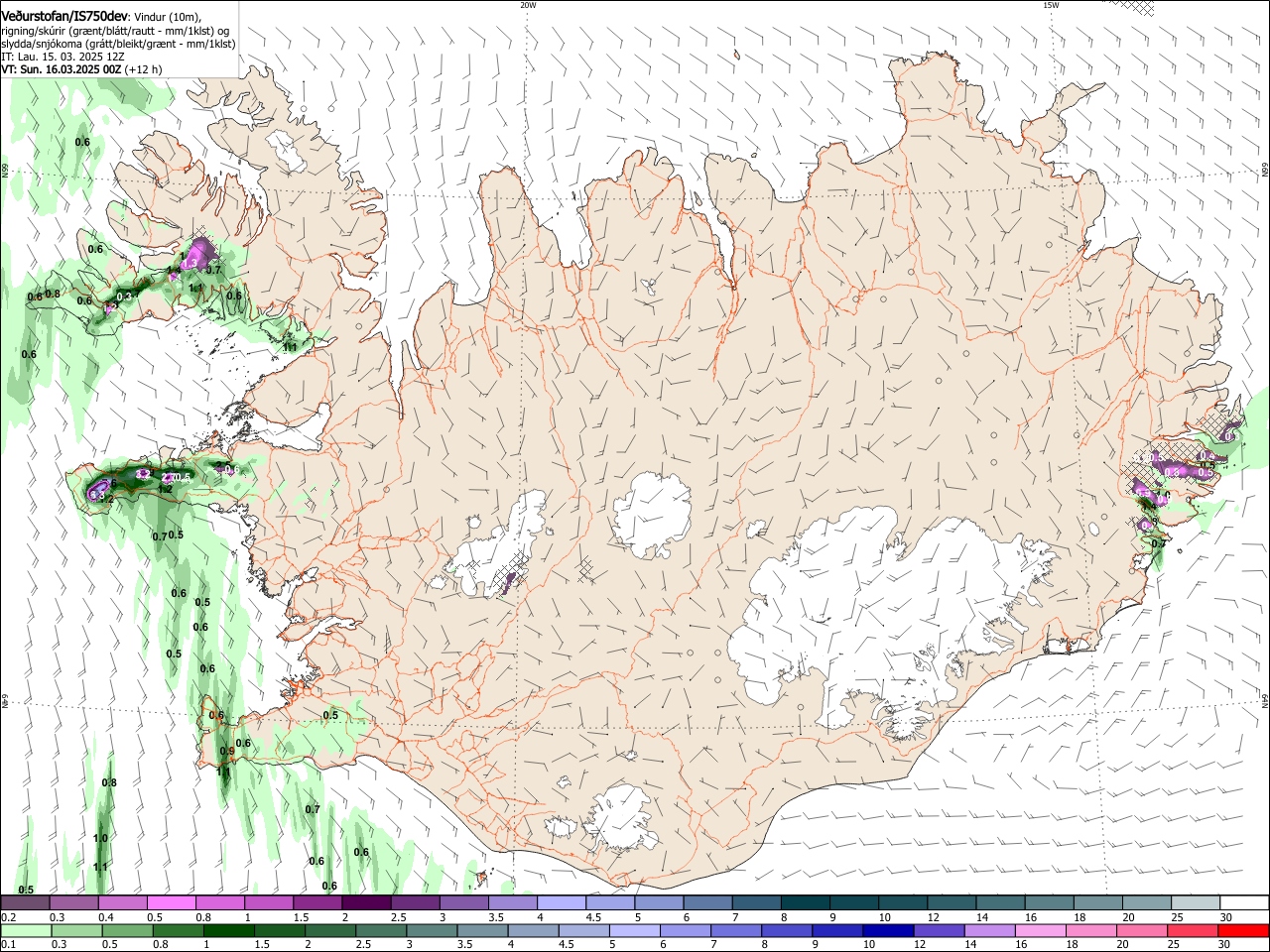
Task: Click the 2.5–3 swatch in upper scale
Action: pos(415,903)
